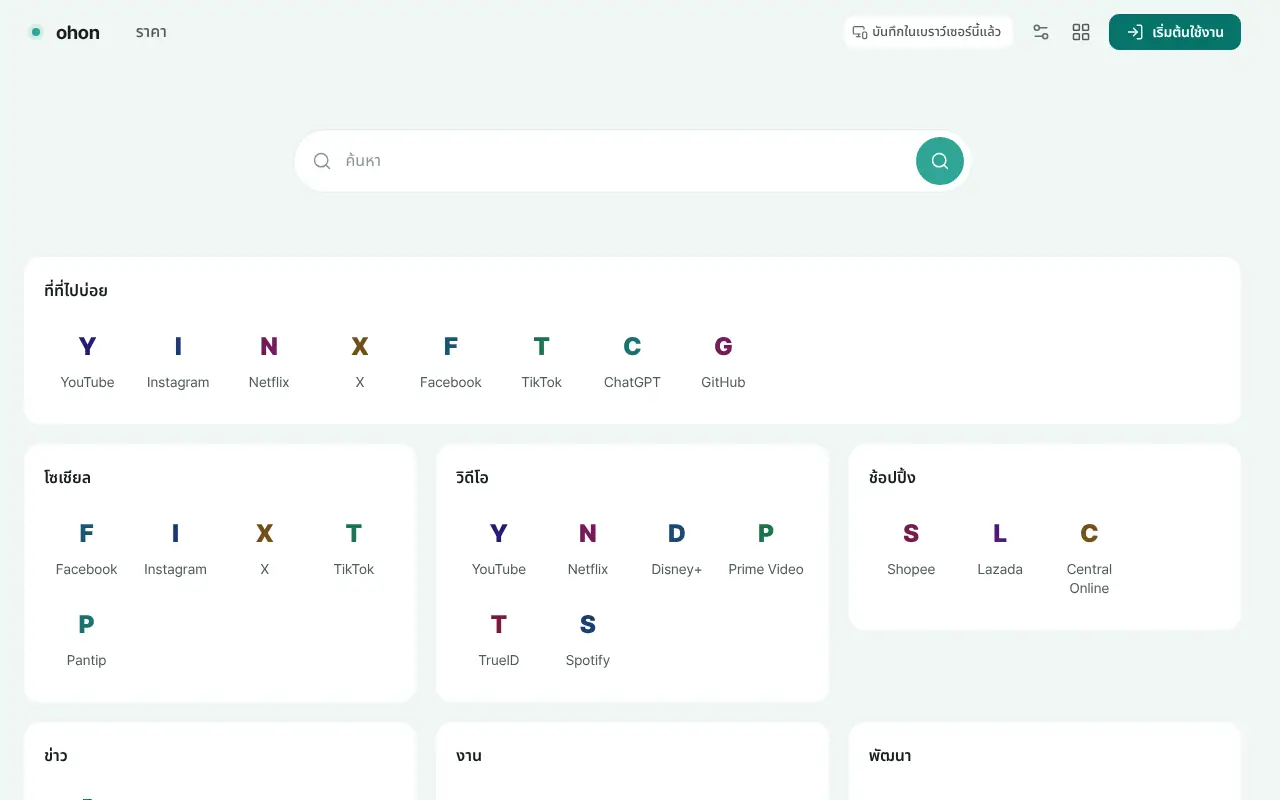The height and width of the screenshot is (800, 1280).
Task: Click the ช้อปปิ้ง card heading
Action: click(892, 478)
